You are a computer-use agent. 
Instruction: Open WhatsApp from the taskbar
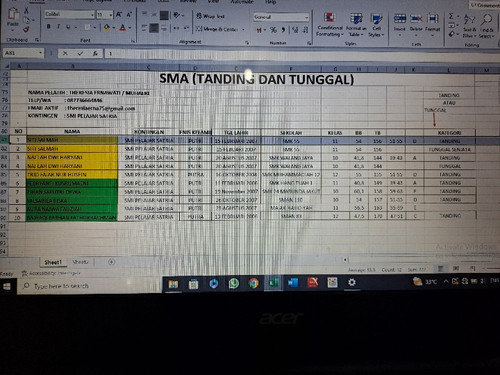pos(234,283)
